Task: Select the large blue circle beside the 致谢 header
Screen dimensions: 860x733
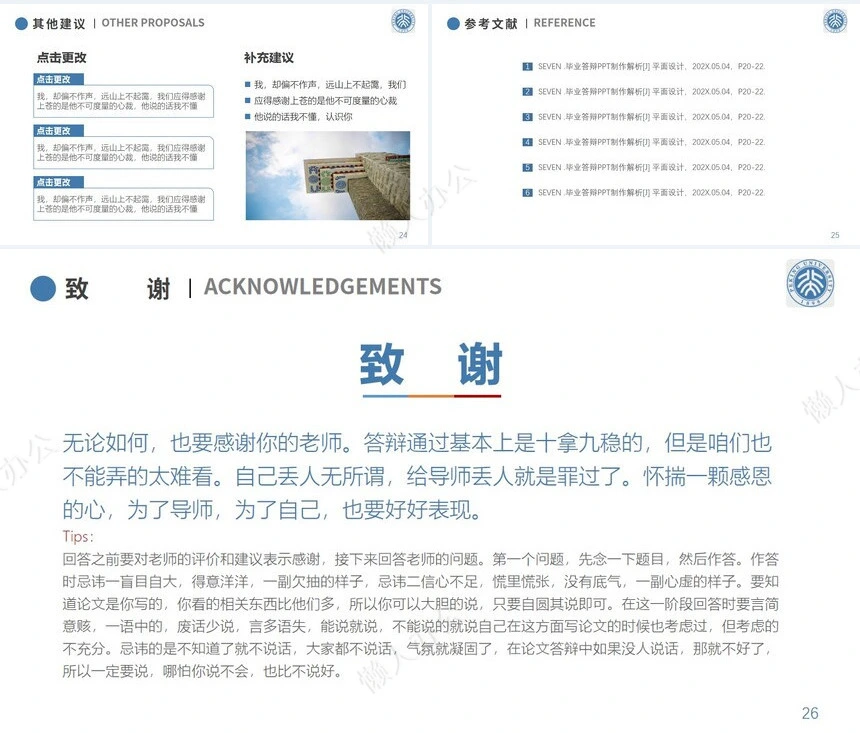Action: 43,289
